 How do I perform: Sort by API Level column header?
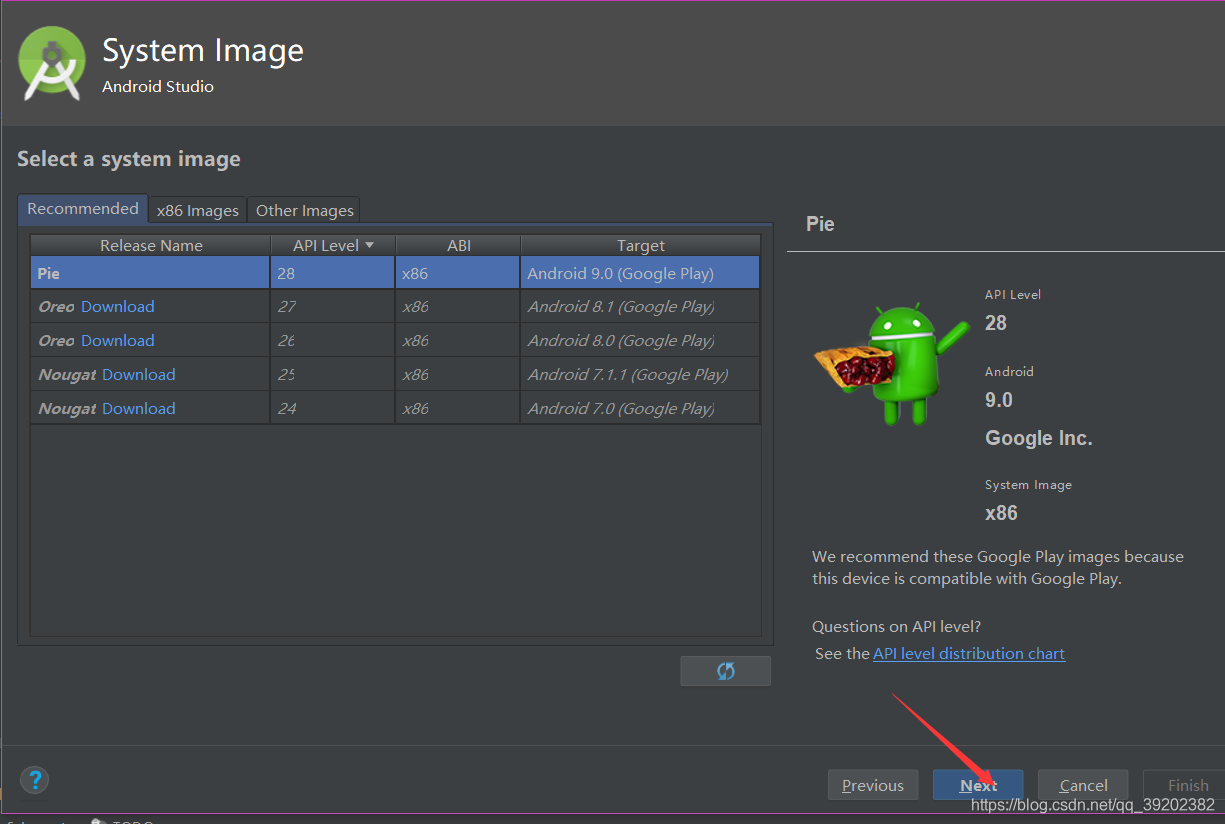click(333, 245)
